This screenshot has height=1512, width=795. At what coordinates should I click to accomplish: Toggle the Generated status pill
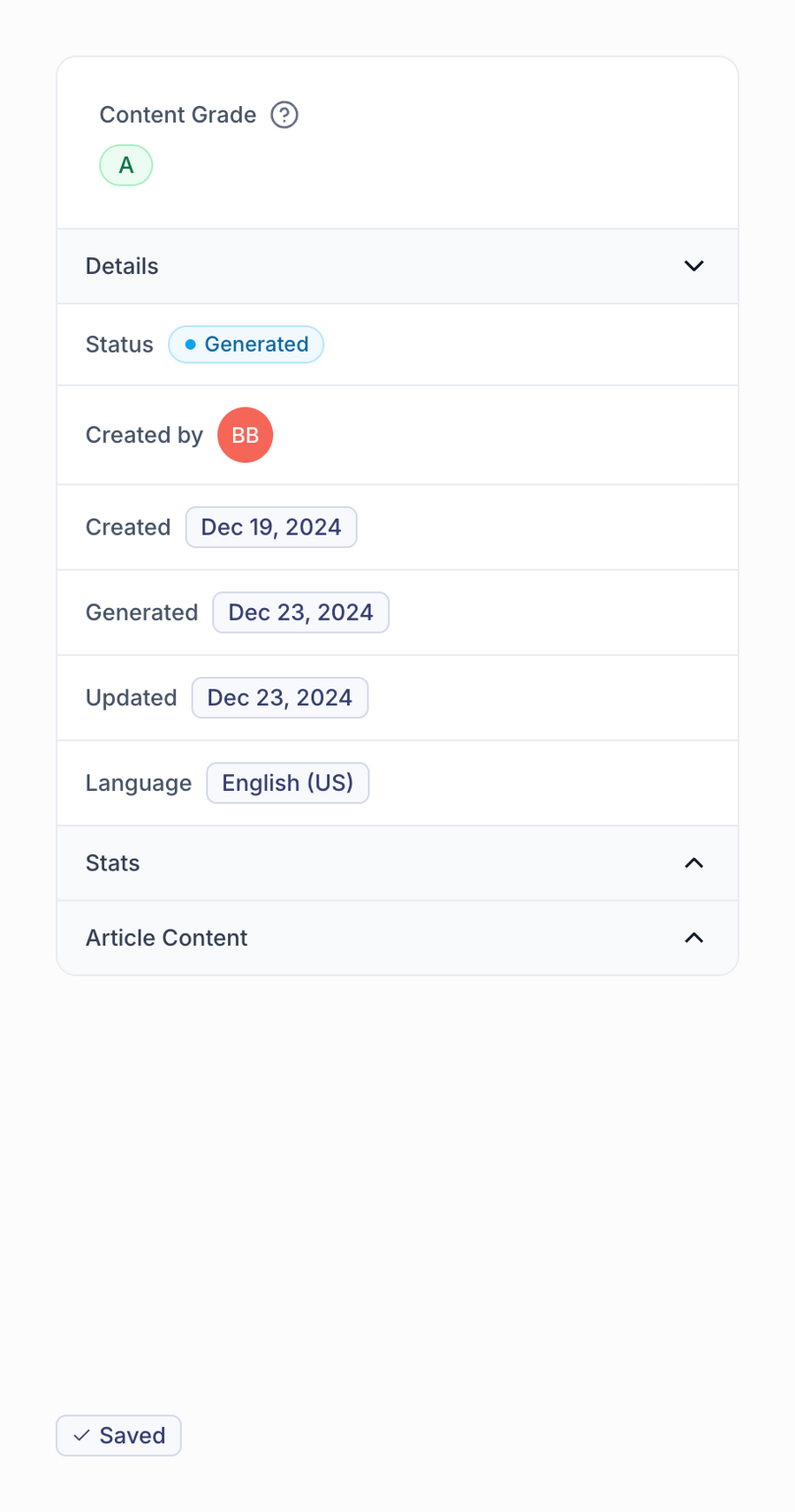click(x=246, y=345)
